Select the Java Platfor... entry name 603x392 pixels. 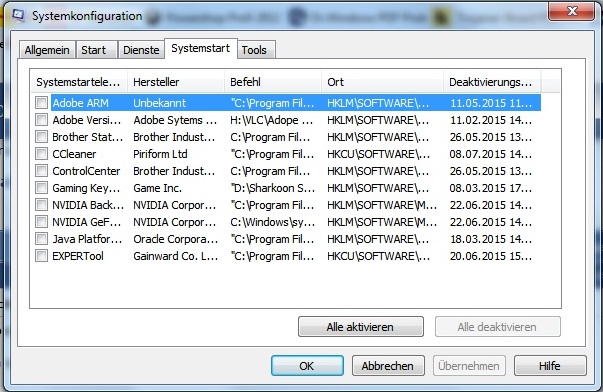coord(87,239)
